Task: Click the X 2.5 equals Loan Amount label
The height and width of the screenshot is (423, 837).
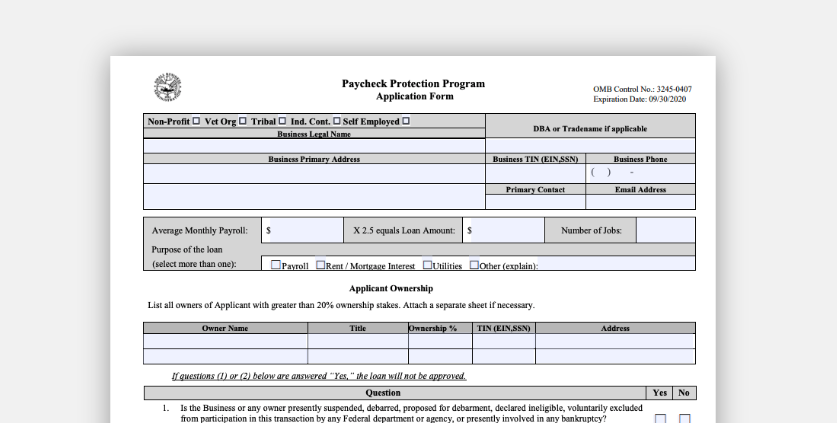Action: click(404, 231)
